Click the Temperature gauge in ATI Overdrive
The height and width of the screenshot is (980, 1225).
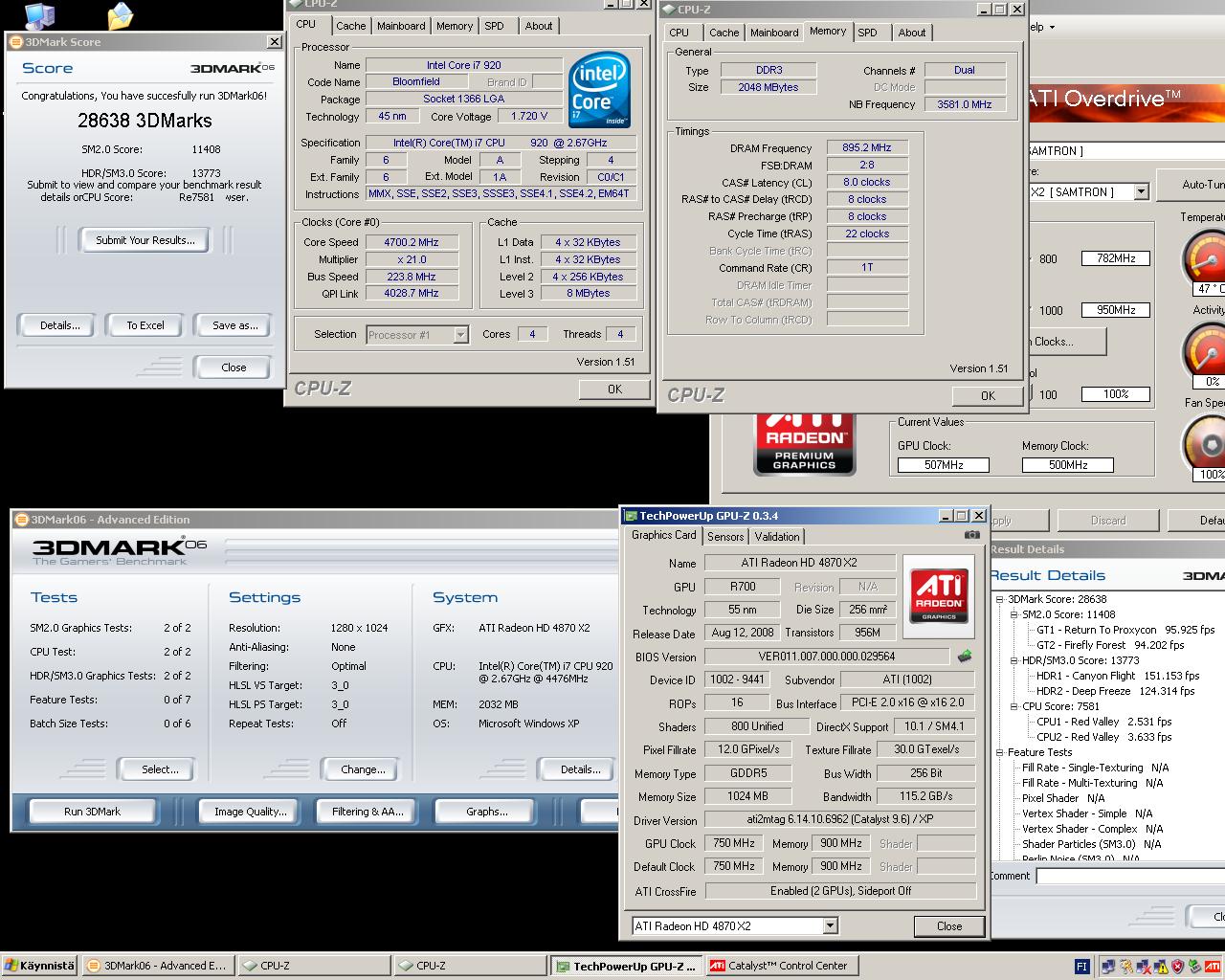[1206, 257]
